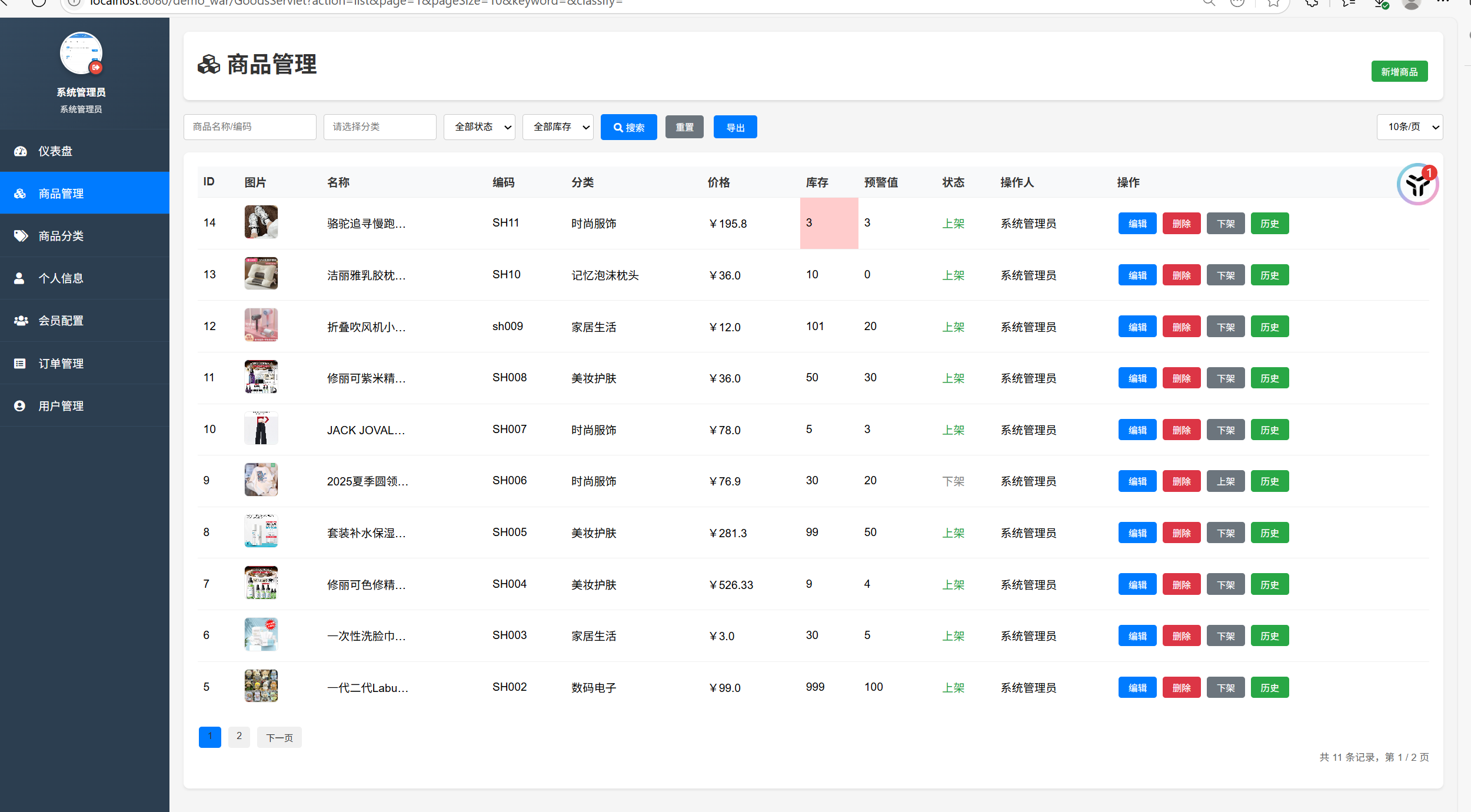Open the floating assistant icon with notification badge

tap(1417, 185)
